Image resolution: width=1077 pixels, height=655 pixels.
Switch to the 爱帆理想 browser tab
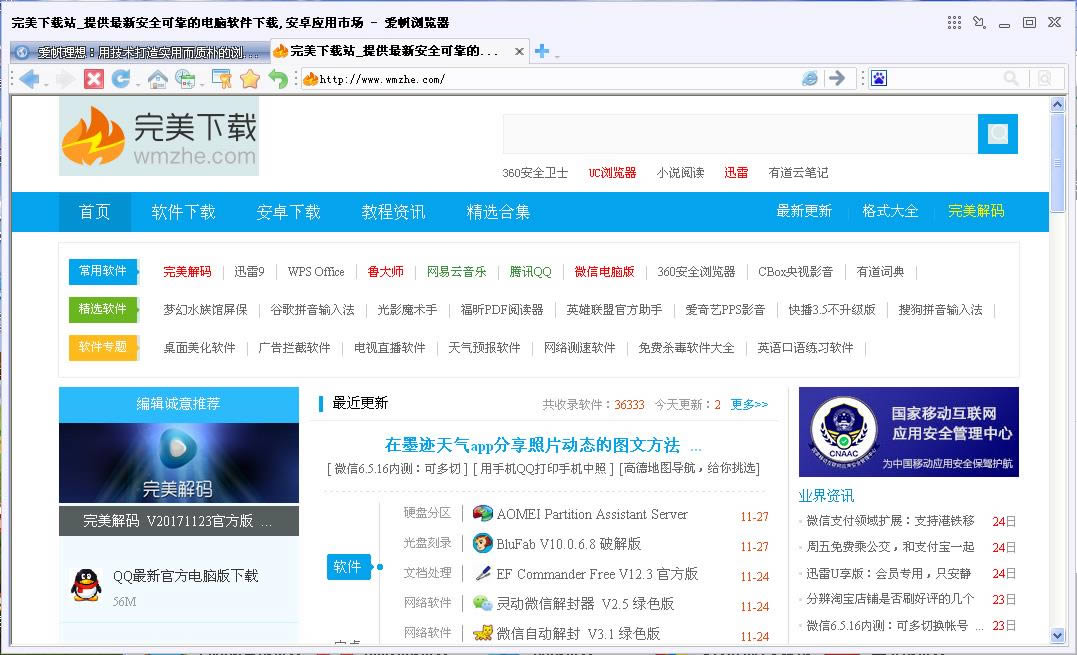[138, 52]
